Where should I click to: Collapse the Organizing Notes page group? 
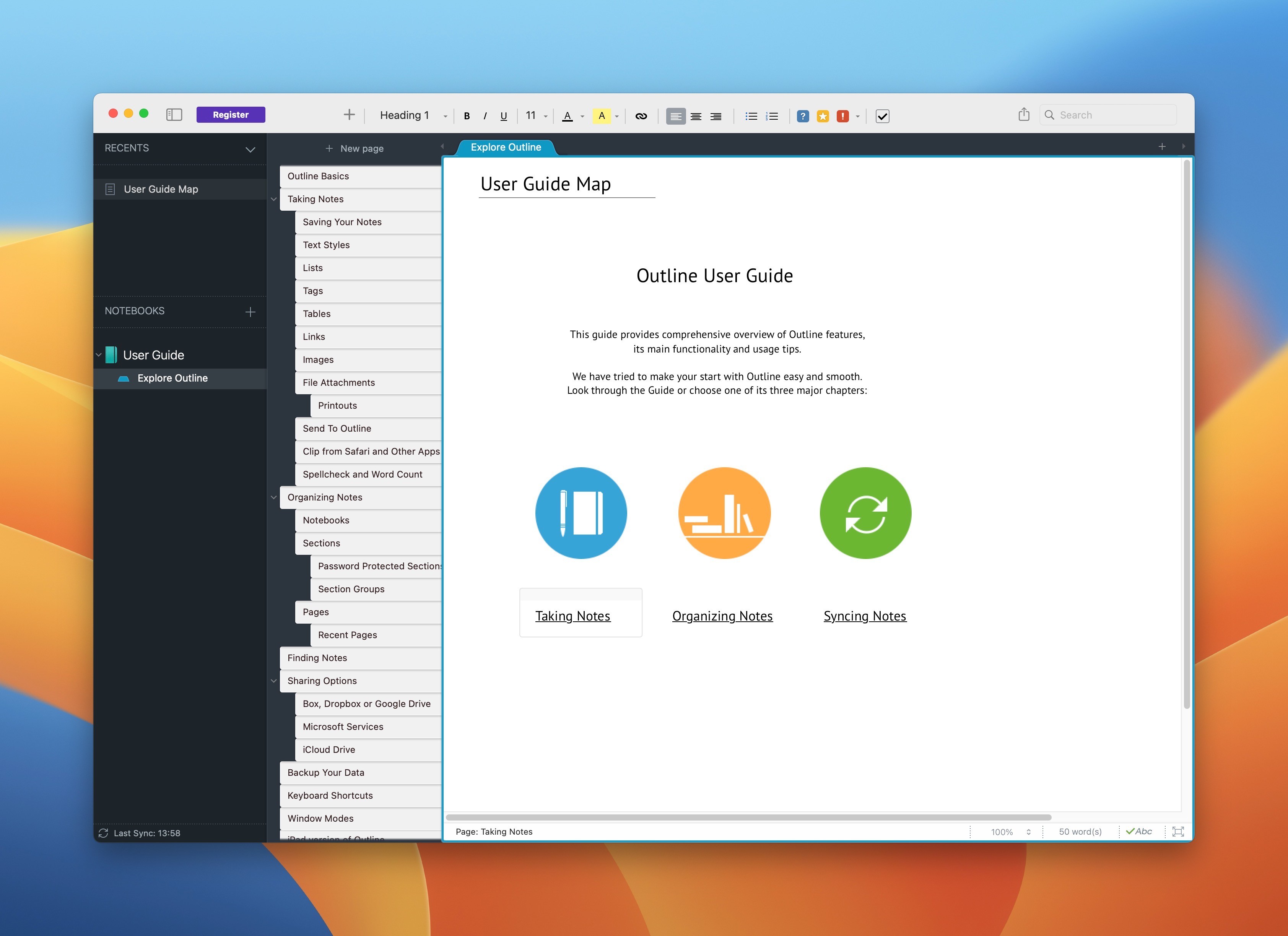pyautogui.click(x=274, y=497)
